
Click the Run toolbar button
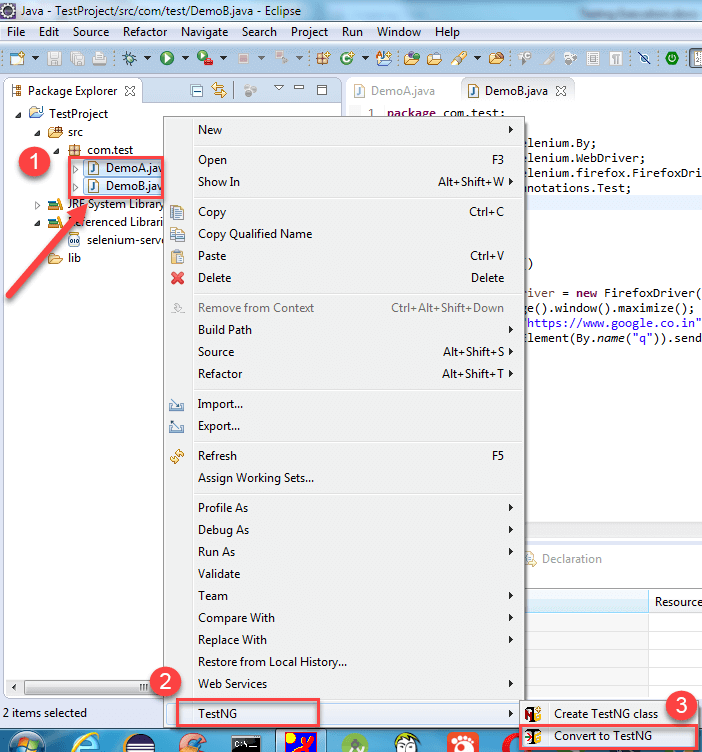[167, 59]
